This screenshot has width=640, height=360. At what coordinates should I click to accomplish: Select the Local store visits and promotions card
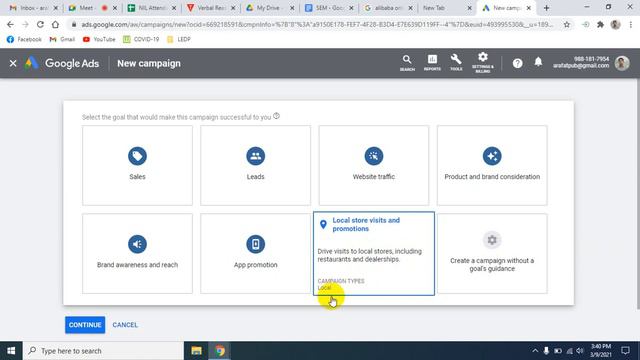374,253
